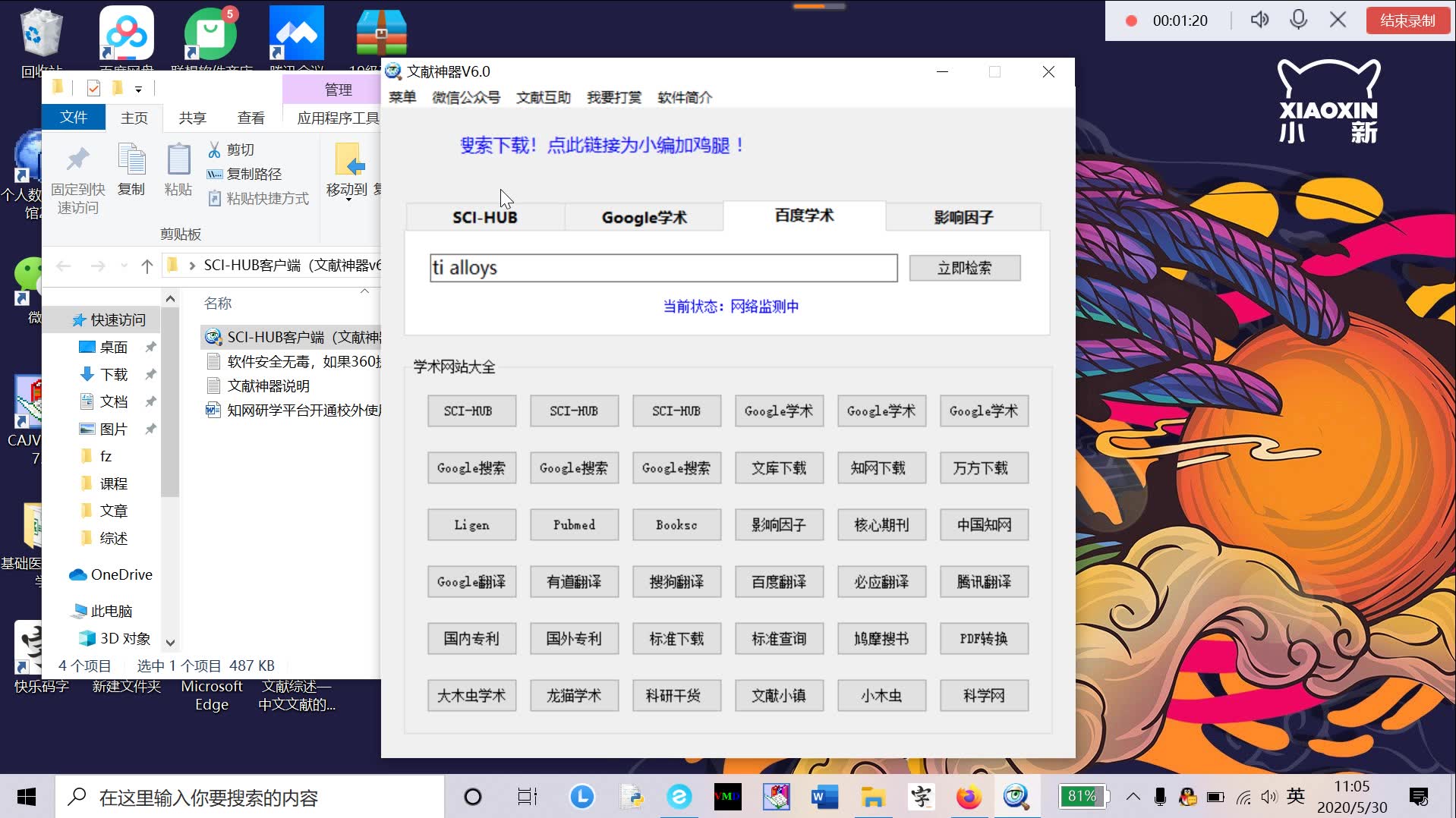Click the Ligen button
This screenshot has width=1456, height=818.
pyautogui.click(x=471, y=525)
